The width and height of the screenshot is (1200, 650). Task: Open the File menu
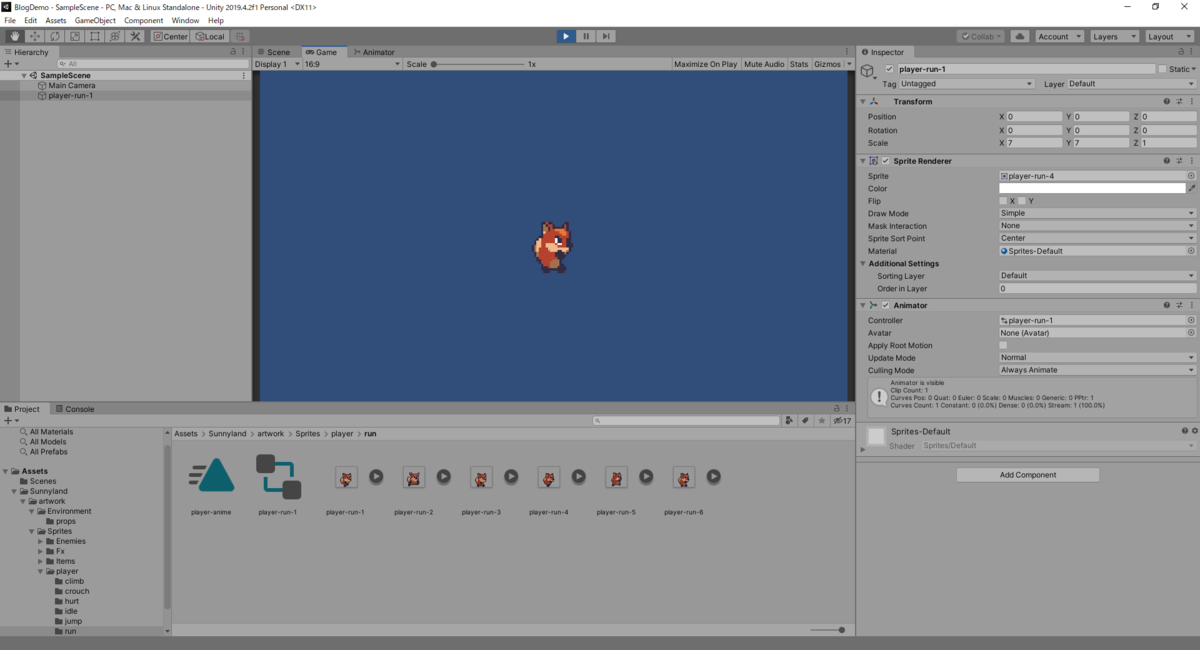click(10, 20)
